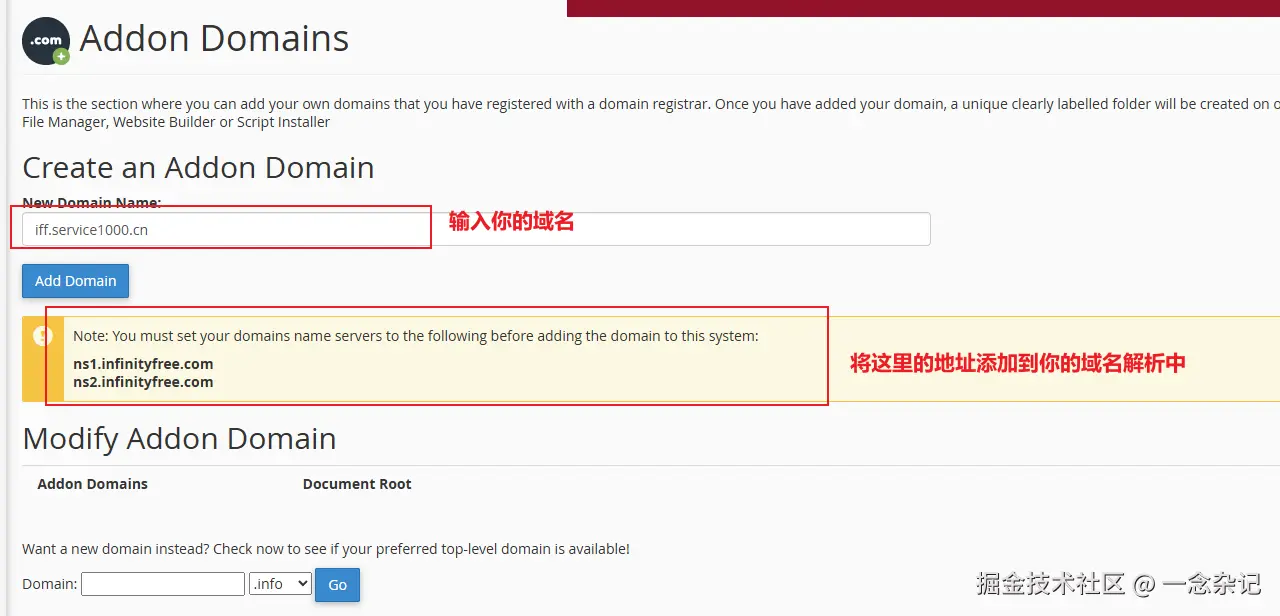Screen dimensions: 1280x616
Task: Click the dark red banner at top
Action: [x=923, y=8]
